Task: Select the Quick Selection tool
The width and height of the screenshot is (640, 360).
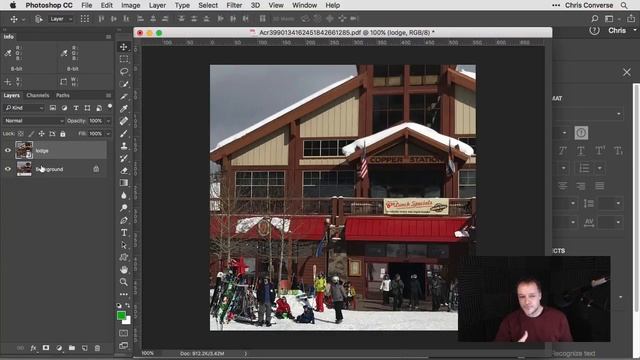Action: [x=124, y=84]
